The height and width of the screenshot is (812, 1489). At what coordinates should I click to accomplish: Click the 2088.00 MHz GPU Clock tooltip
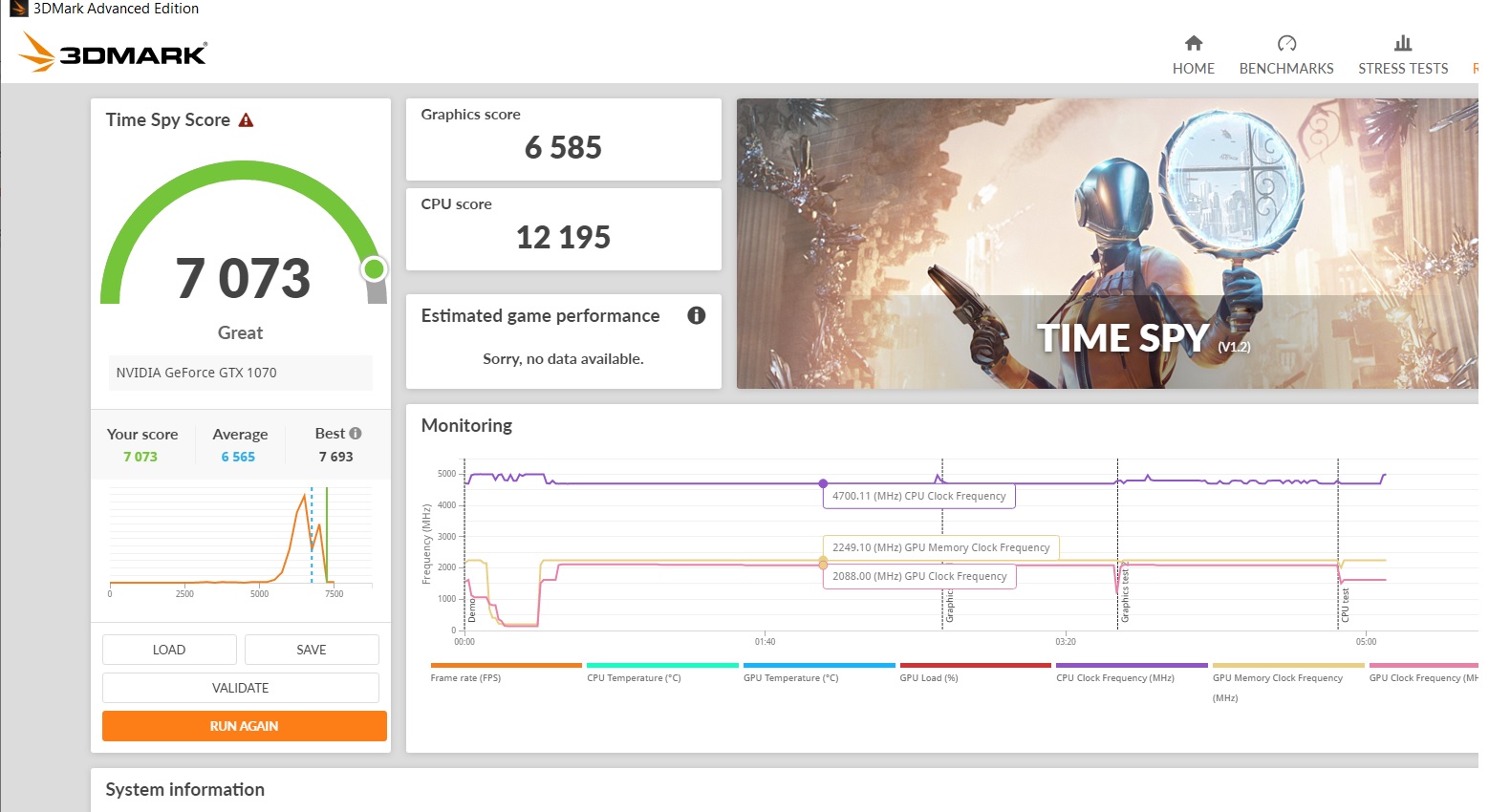(x=919, y=577)
